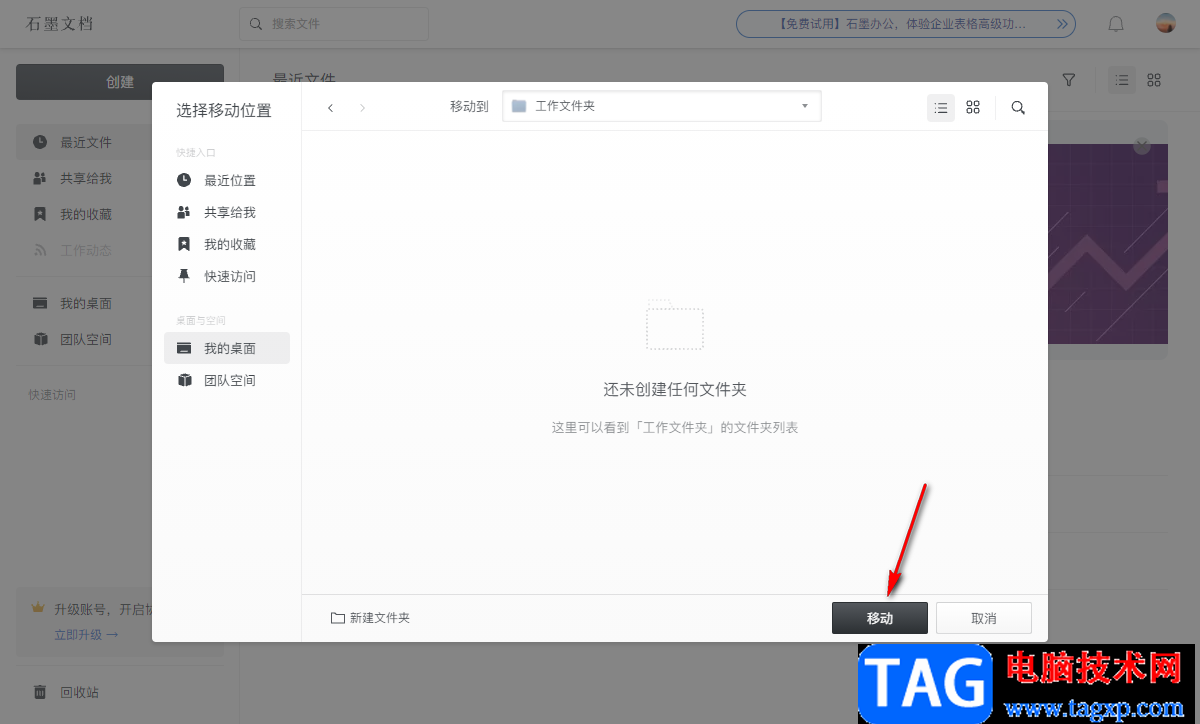The height and width of the screenshot is (724, 1200).
Task: Click the folder icon in 移动到 field
Action: pos(519,106)
